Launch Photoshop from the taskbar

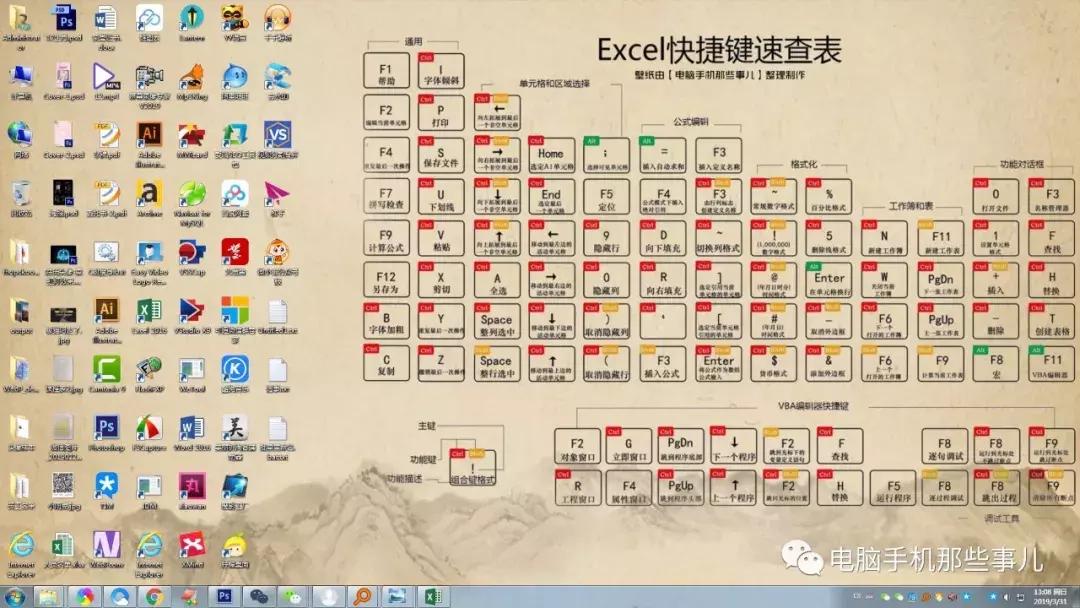point(223,595)
